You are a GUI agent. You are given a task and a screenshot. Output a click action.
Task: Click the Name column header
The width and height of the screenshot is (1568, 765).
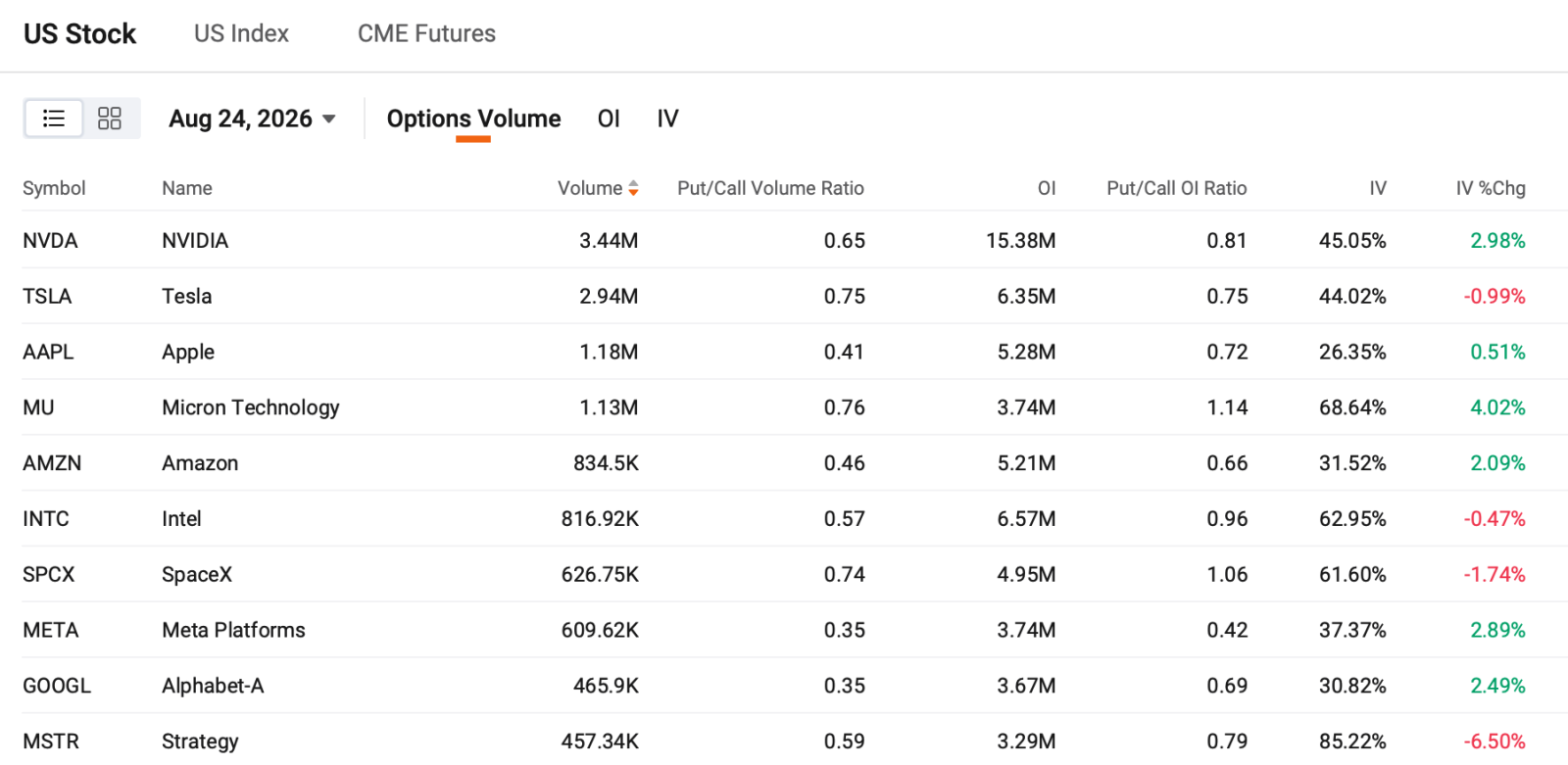[187, 188]
